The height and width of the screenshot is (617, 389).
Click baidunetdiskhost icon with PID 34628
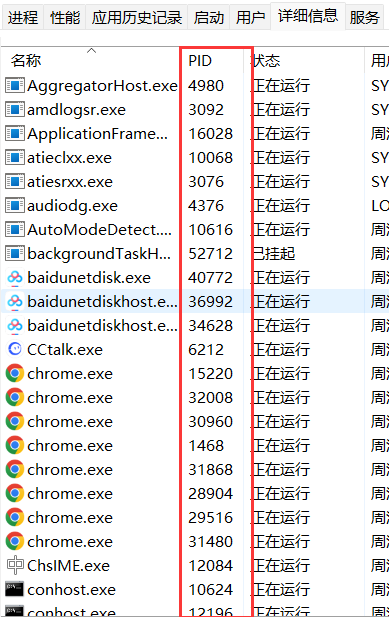[x=15, y=326]
